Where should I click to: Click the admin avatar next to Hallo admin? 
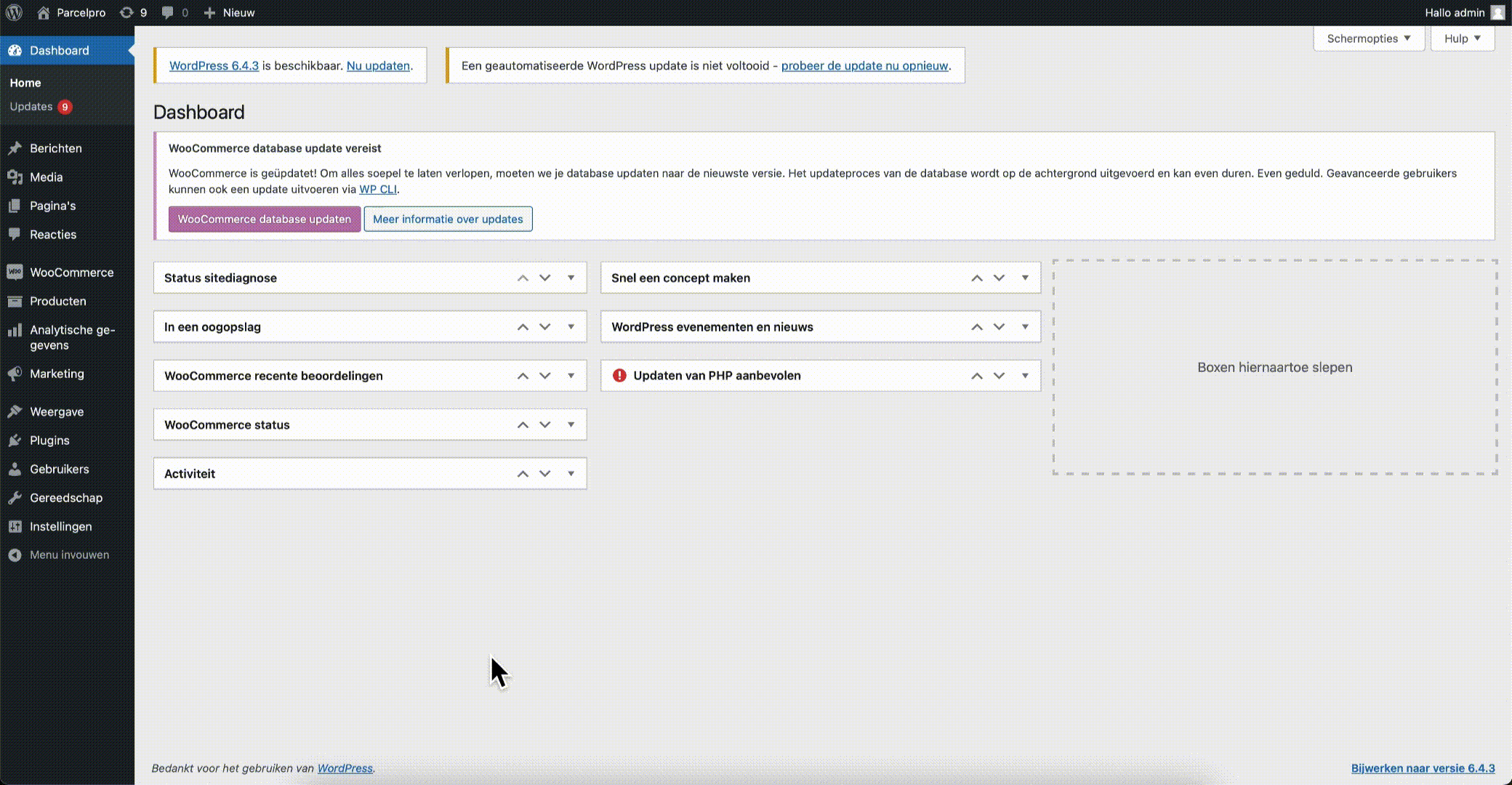pos(1497,12)
